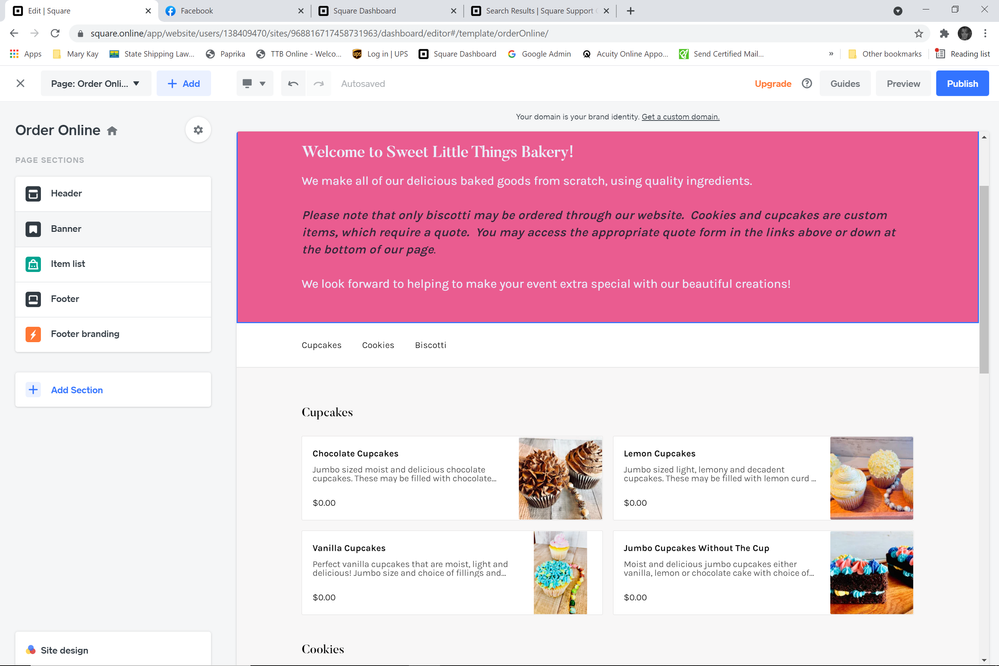Open the Chrome extensions puzzle icon
The image size is (999, 666).
[x=944, y=33]
